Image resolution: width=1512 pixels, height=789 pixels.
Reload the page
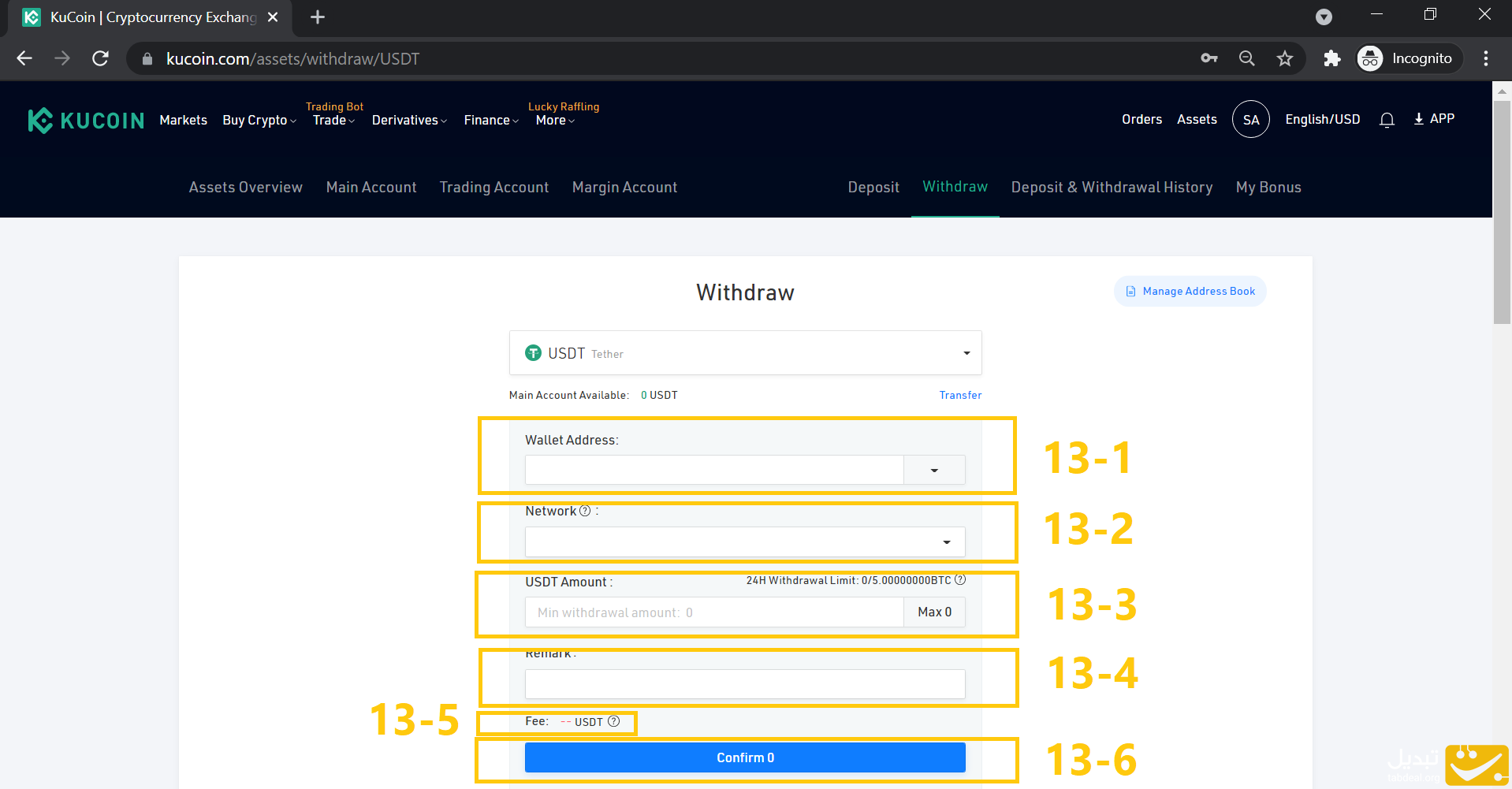tap(100, 58)
